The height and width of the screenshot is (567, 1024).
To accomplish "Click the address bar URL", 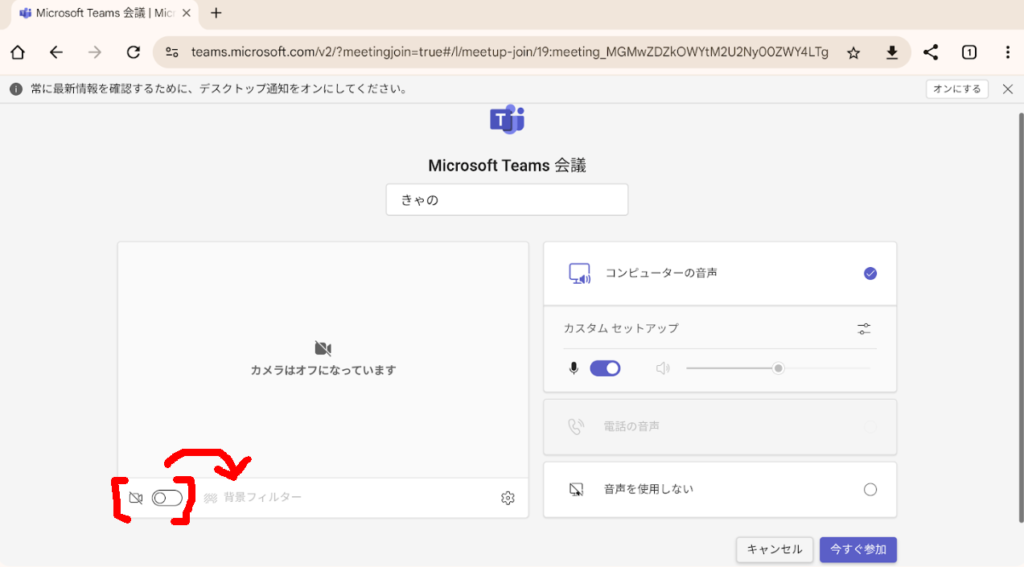I will pos(509,52).
